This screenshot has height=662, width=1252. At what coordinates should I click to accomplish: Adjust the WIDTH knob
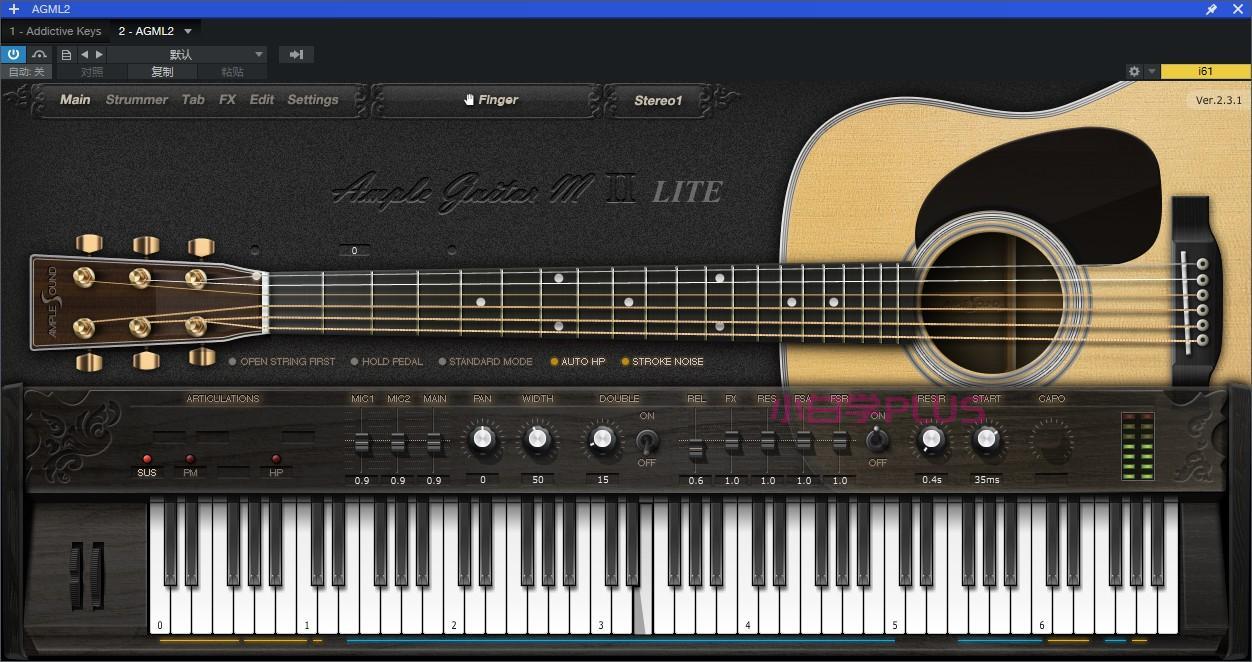pos(537,438)
